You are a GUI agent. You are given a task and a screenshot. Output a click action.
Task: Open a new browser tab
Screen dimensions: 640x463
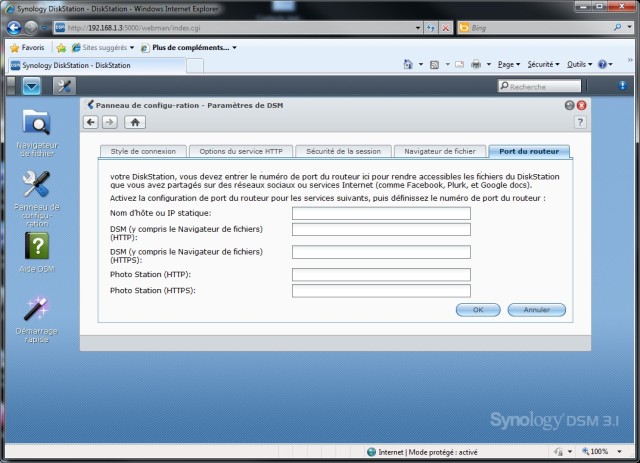[x=195, y=66]
